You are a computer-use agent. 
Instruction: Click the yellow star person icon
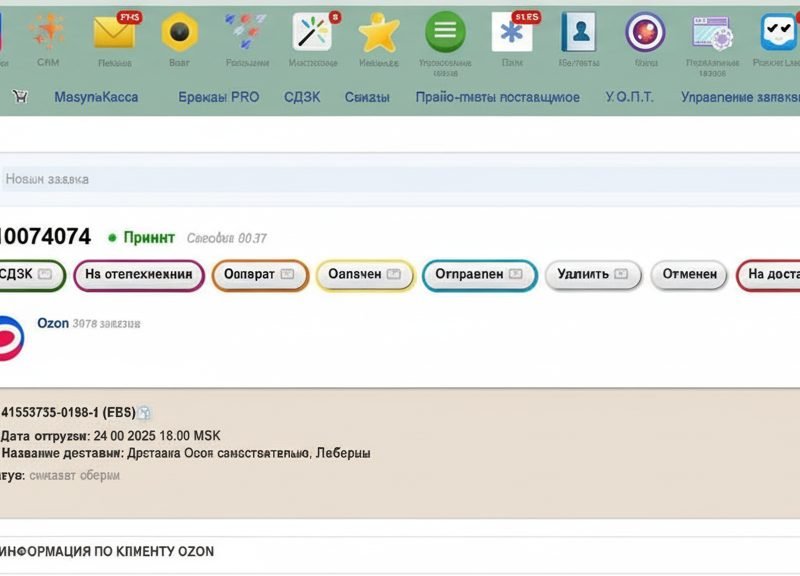point(379,33)
